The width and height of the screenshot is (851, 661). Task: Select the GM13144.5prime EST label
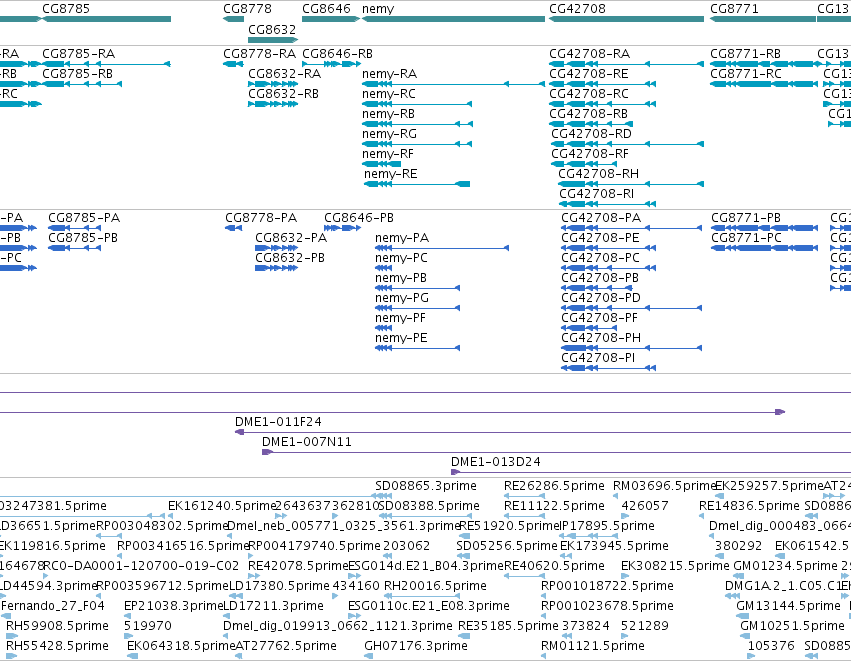click(x=789, y=606)
